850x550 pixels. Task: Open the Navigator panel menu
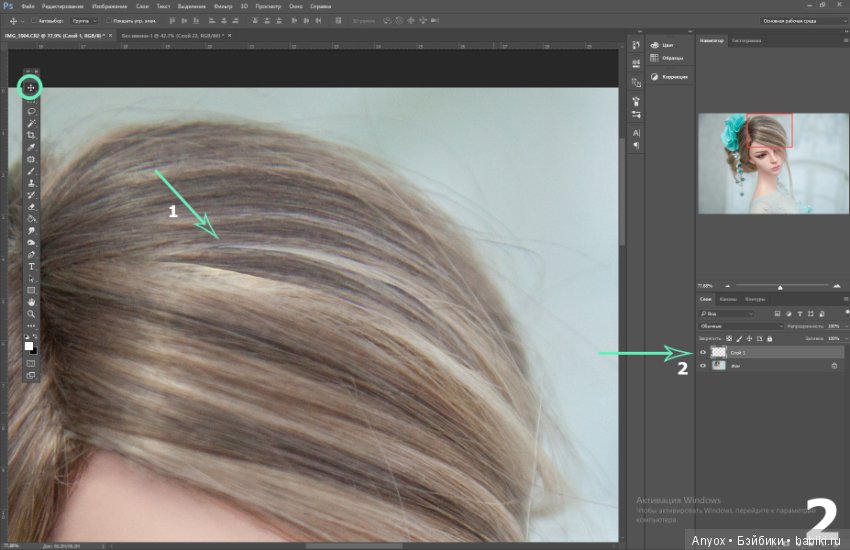tap(846, 41)
